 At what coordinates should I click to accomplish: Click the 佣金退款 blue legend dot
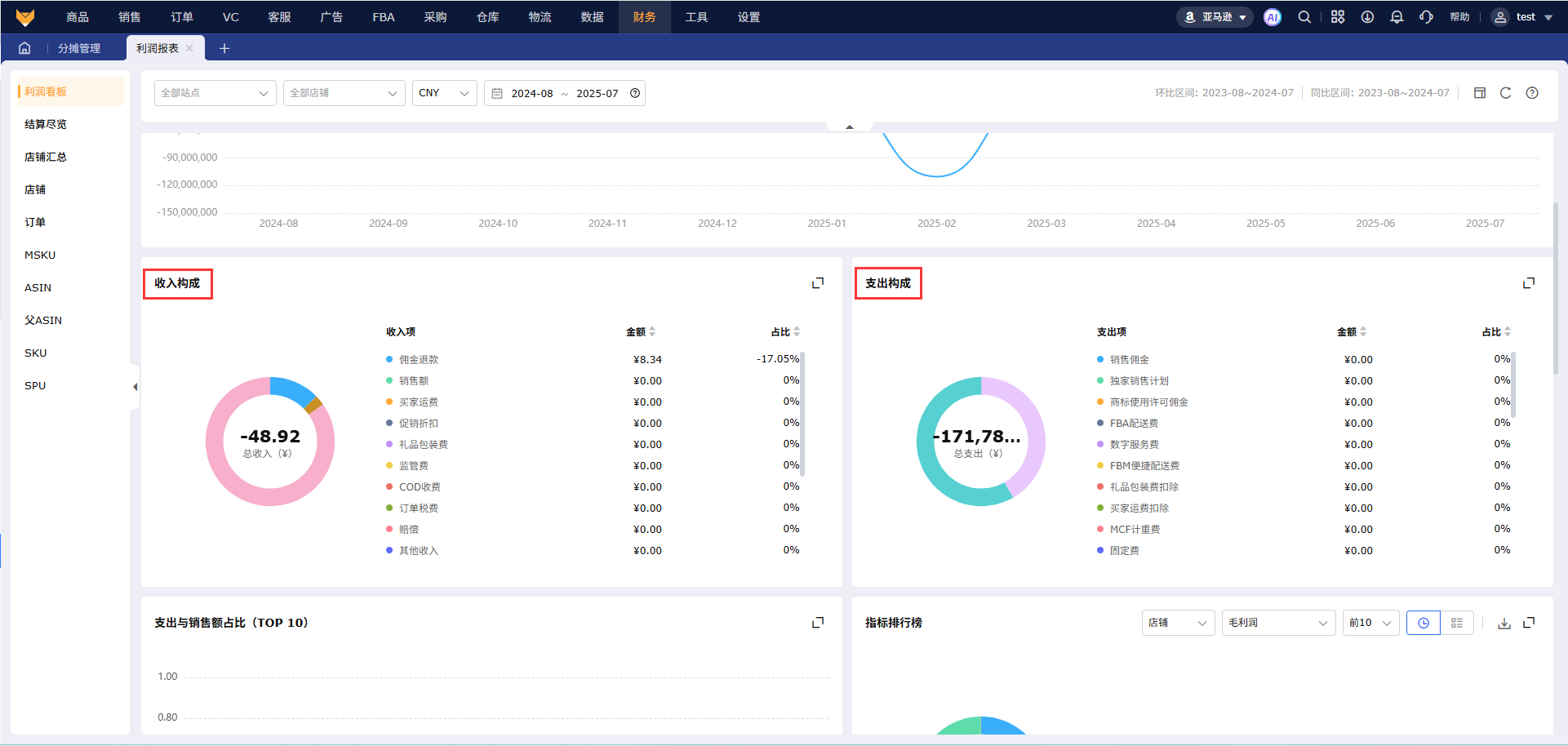(389, 360)
